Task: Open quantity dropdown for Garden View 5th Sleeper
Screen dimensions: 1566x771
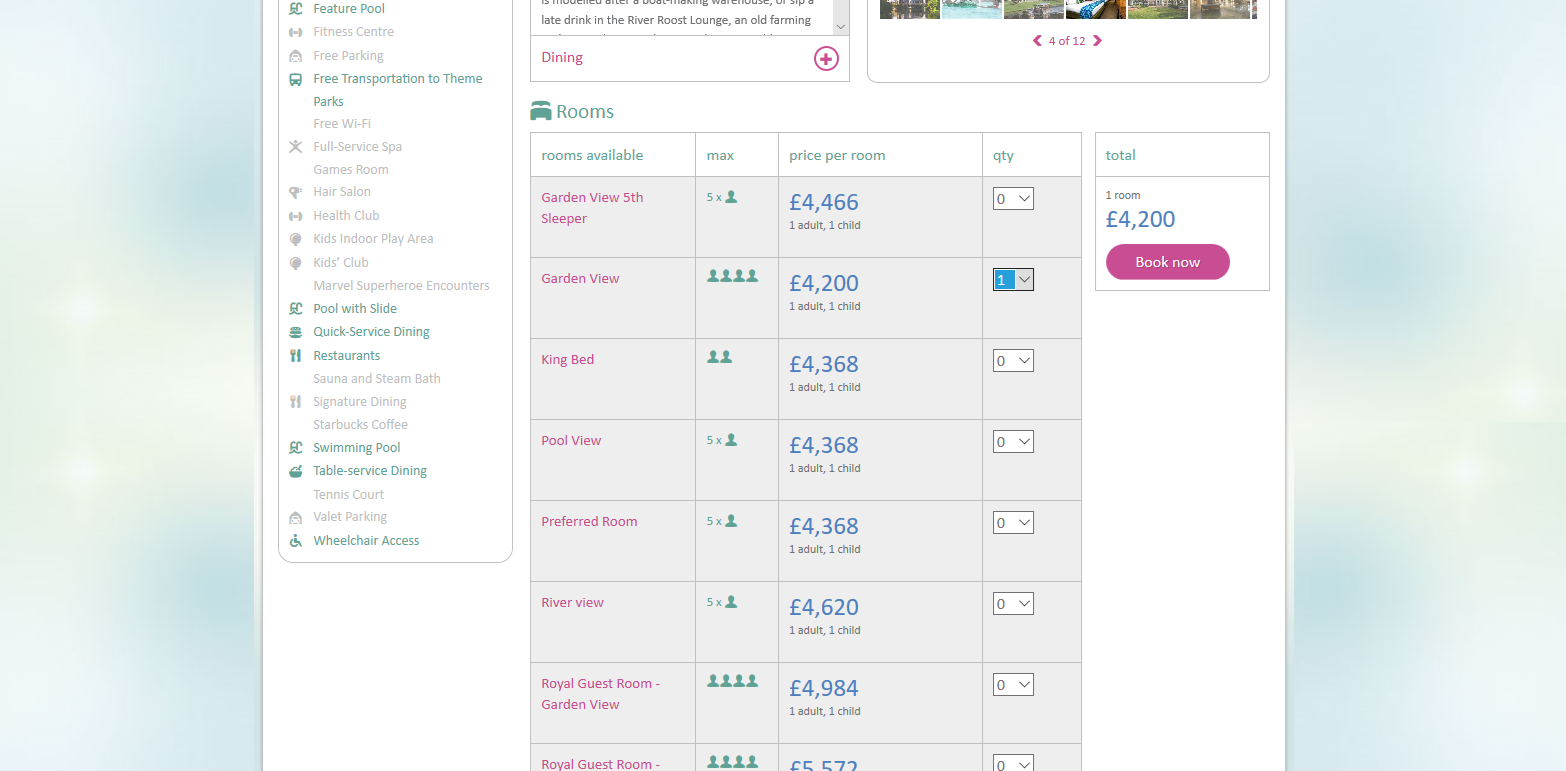Action: click(1013, 199)
